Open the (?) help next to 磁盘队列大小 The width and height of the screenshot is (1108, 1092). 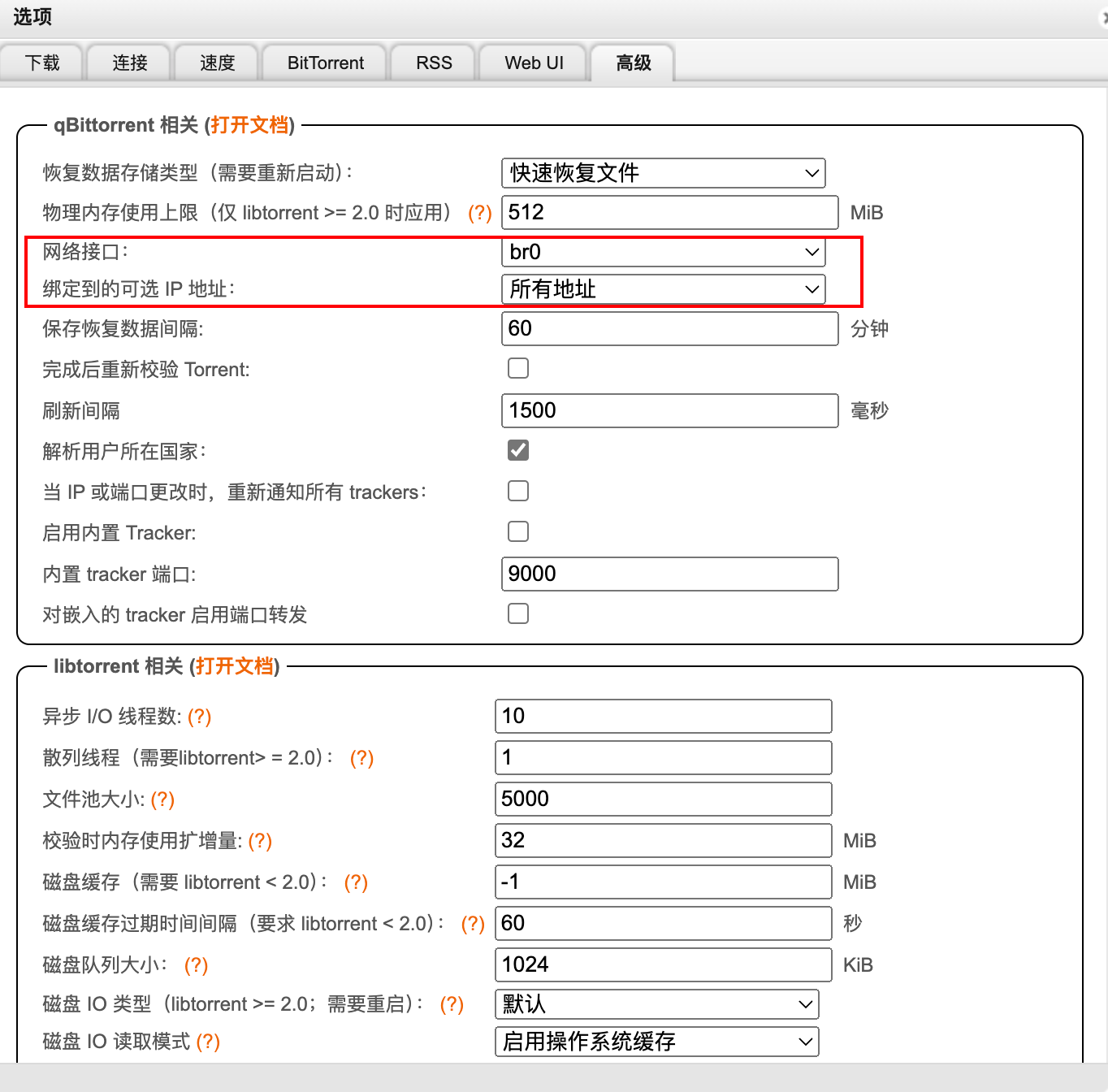(196, 965)
